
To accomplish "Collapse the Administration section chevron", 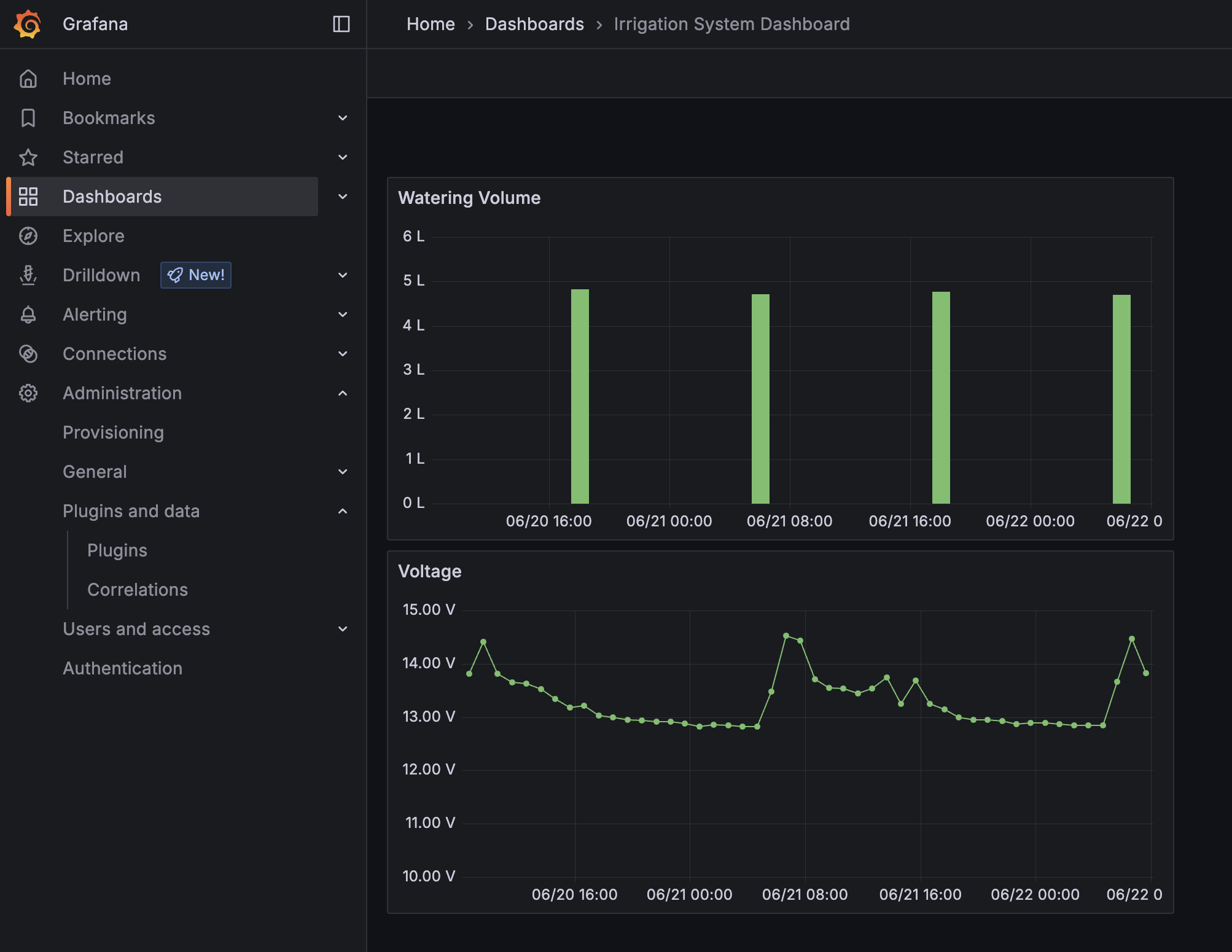I will [343, 393].
